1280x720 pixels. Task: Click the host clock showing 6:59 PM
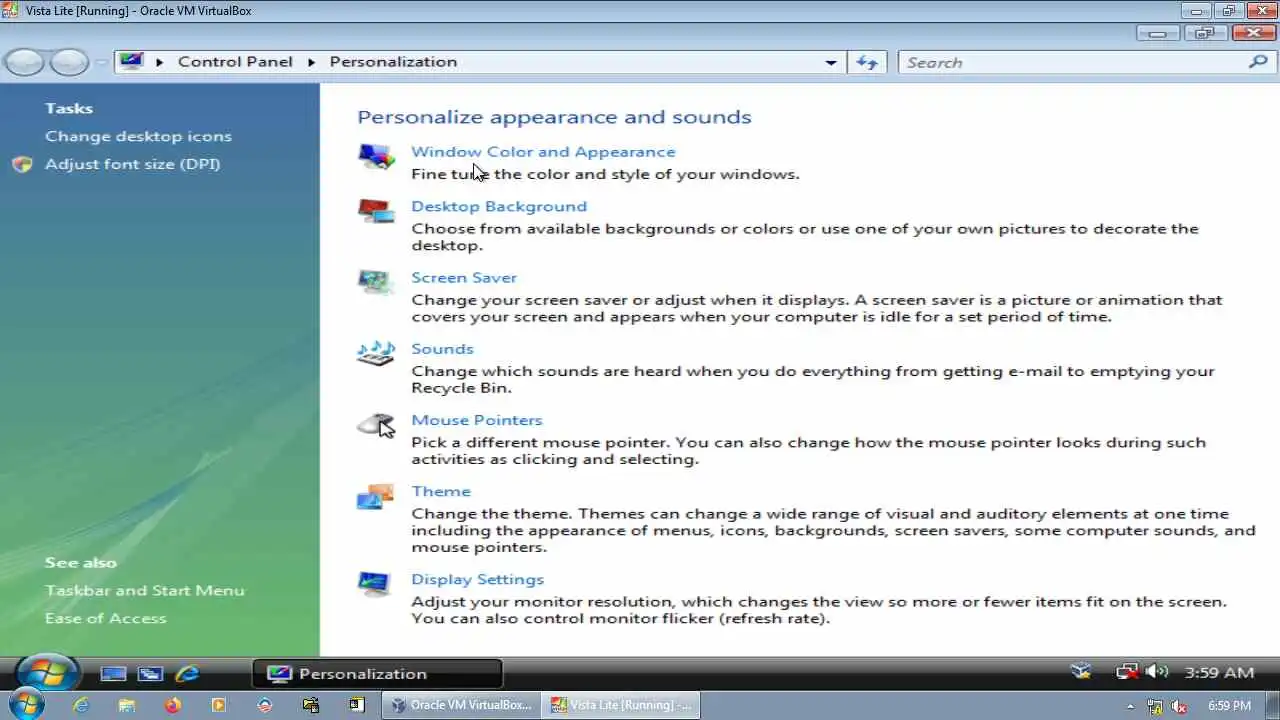[x=1229, y=706]
